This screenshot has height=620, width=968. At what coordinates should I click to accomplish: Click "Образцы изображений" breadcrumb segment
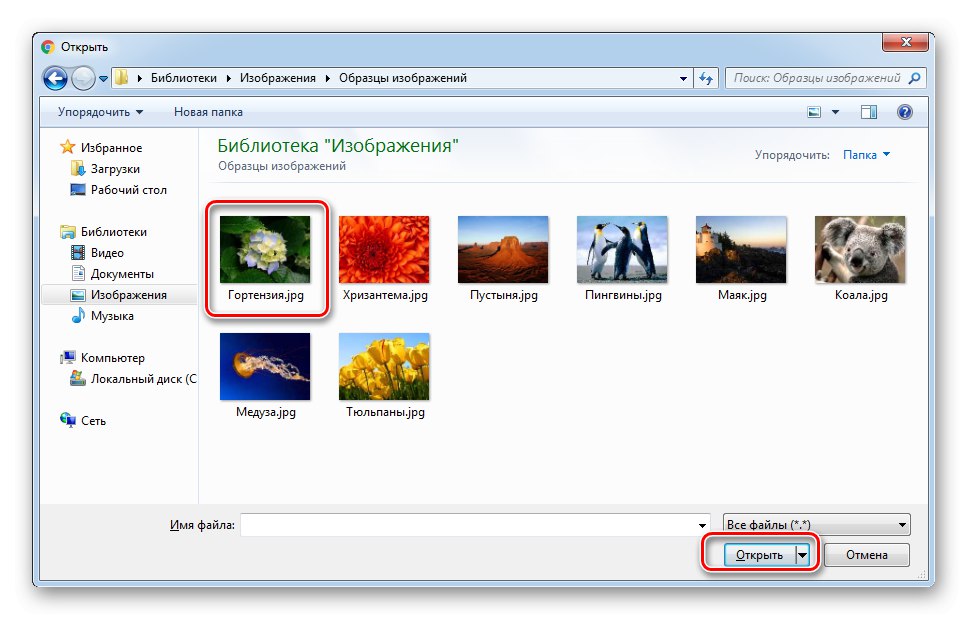[403, 78]
